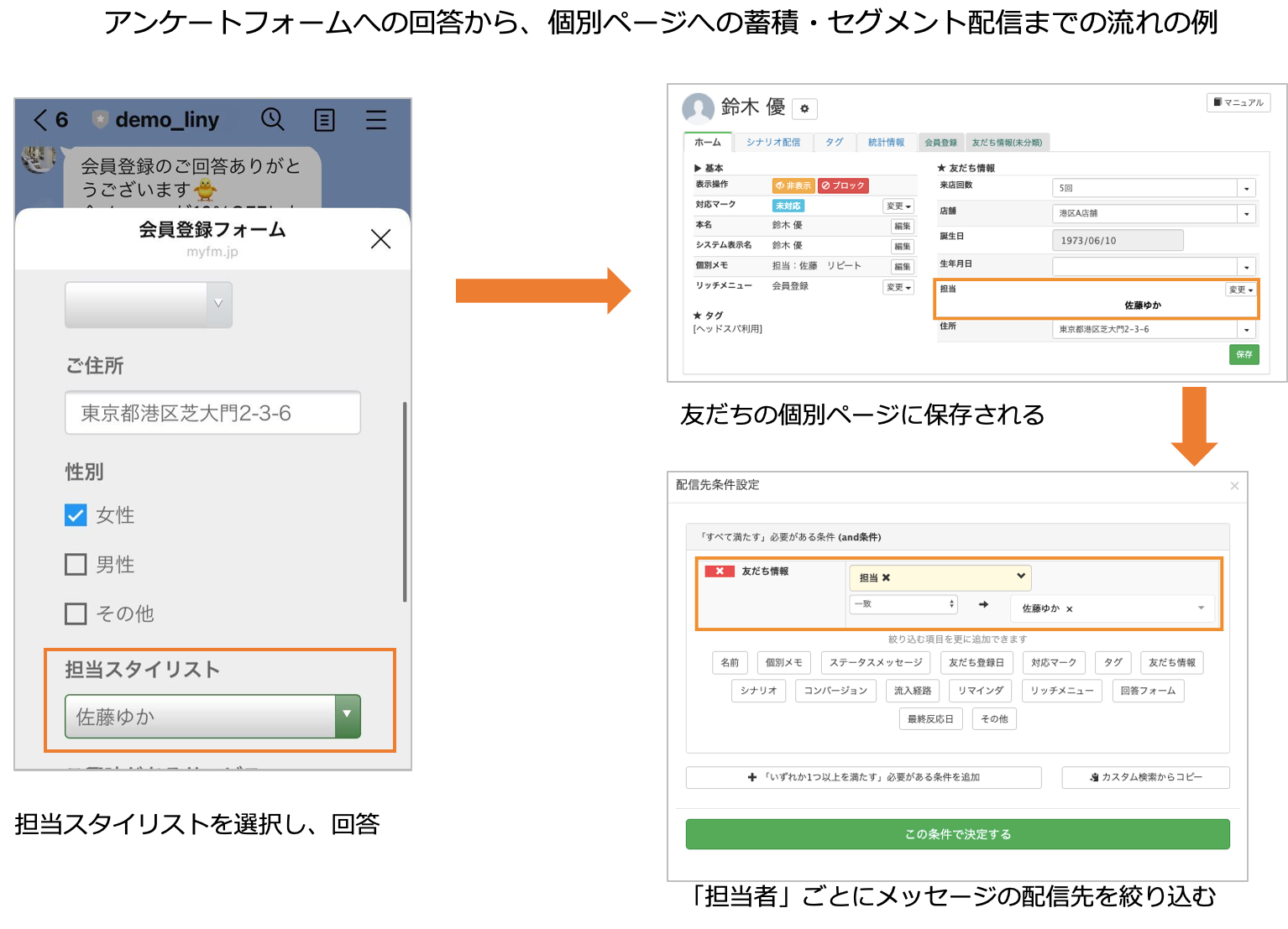Click the ご住所 address input field
Screen dimensions: 1288x929
[x=212, y=413]
